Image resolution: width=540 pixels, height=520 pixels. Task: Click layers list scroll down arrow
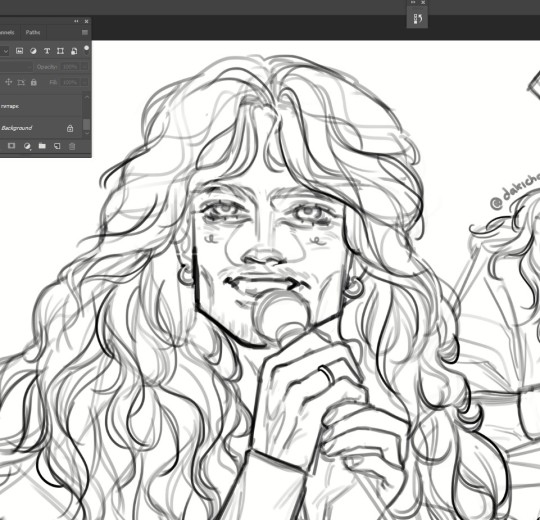point(87,133)
